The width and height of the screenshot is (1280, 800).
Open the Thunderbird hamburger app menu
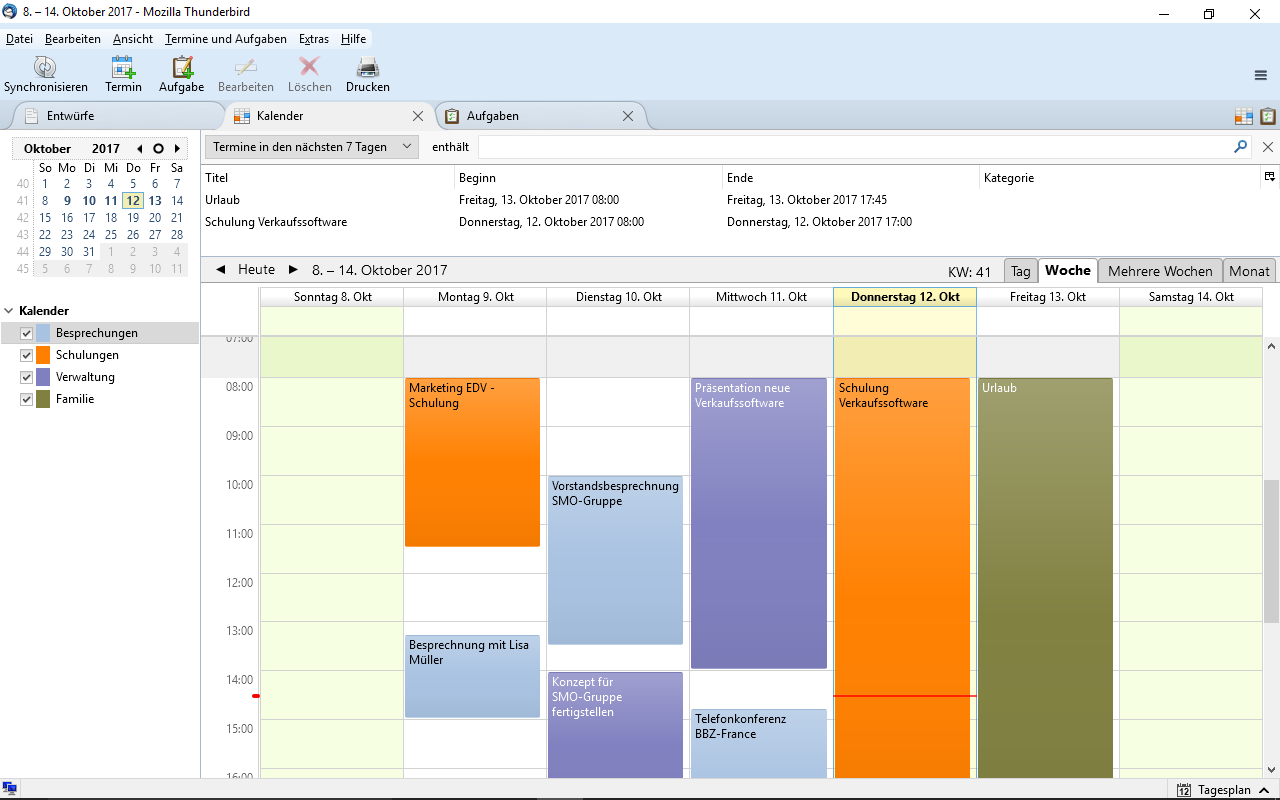click(1261, 75)
